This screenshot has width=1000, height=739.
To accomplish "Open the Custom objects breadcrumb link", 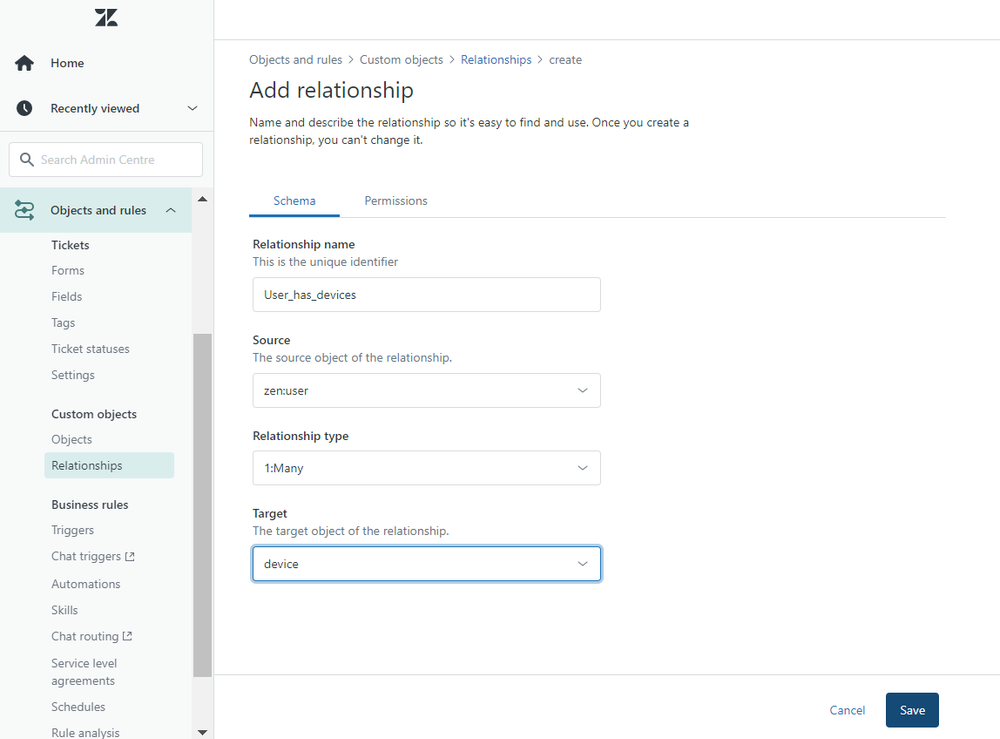I will point(401,59).
